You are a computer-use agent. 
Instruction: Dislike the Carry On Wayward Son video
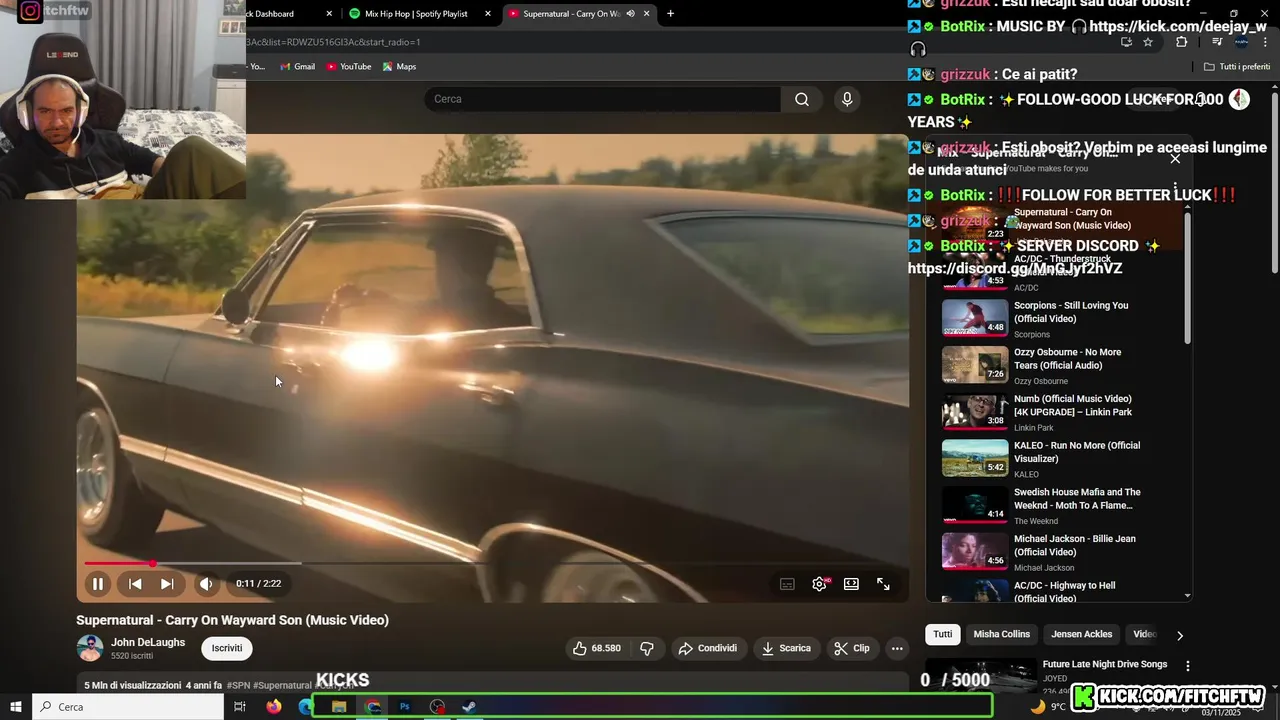pos(647,648)
